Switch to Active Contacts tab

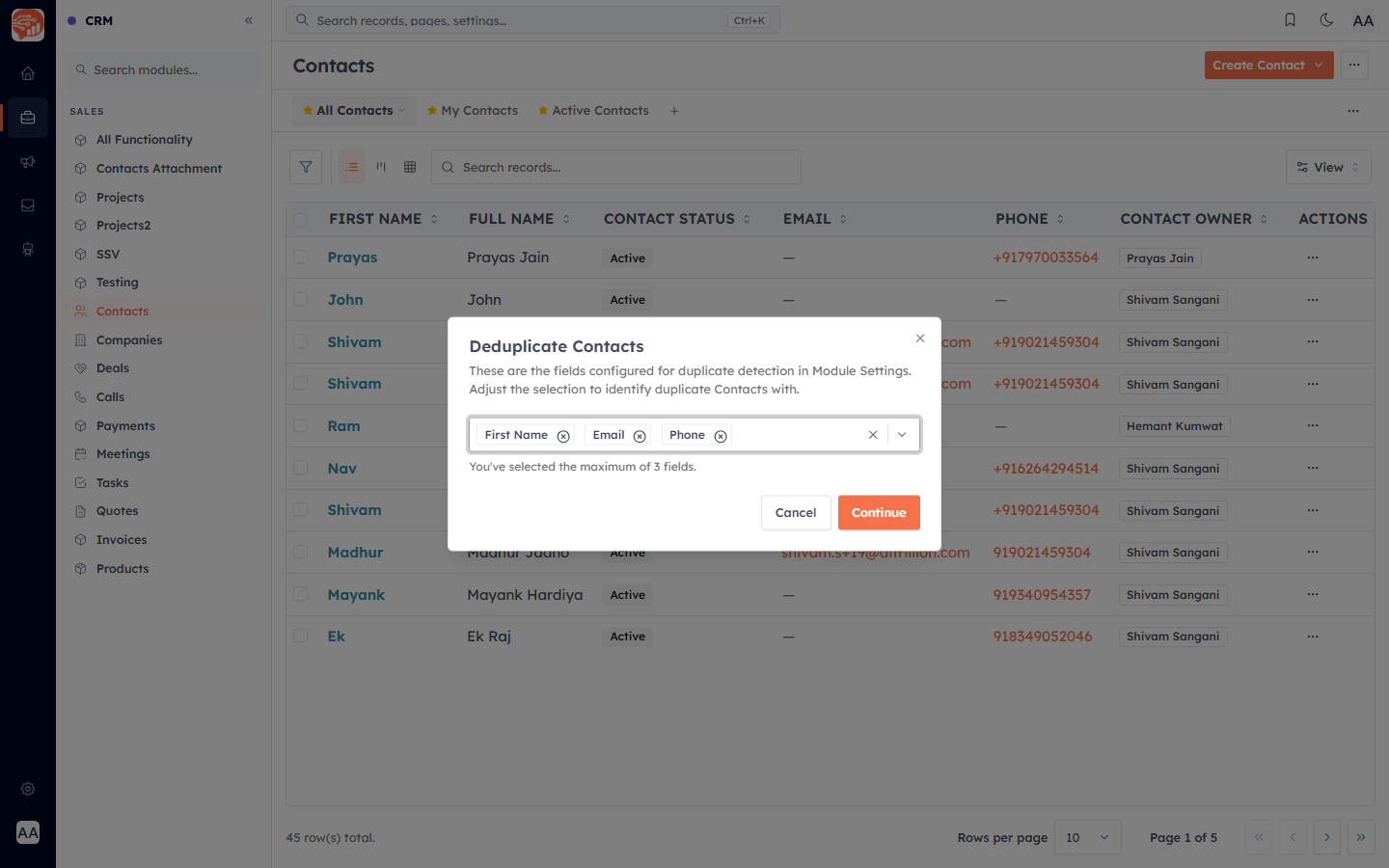click(x=593, y=111)
